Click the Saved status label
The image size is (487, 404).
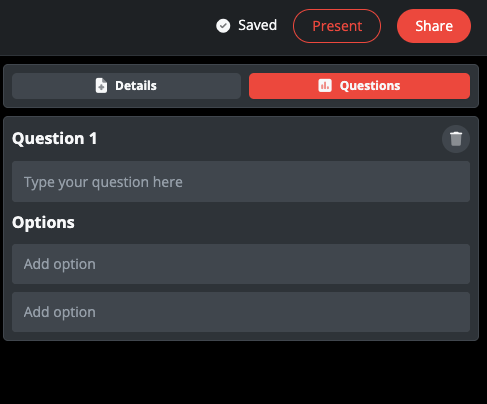[257, 25]
